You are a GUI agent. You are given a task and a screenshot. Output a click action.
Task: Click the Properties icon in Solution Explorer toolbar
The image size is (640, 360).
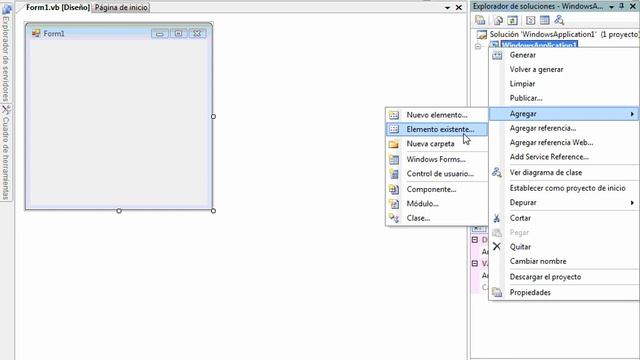pyautogui.click(x=480, y=20)
